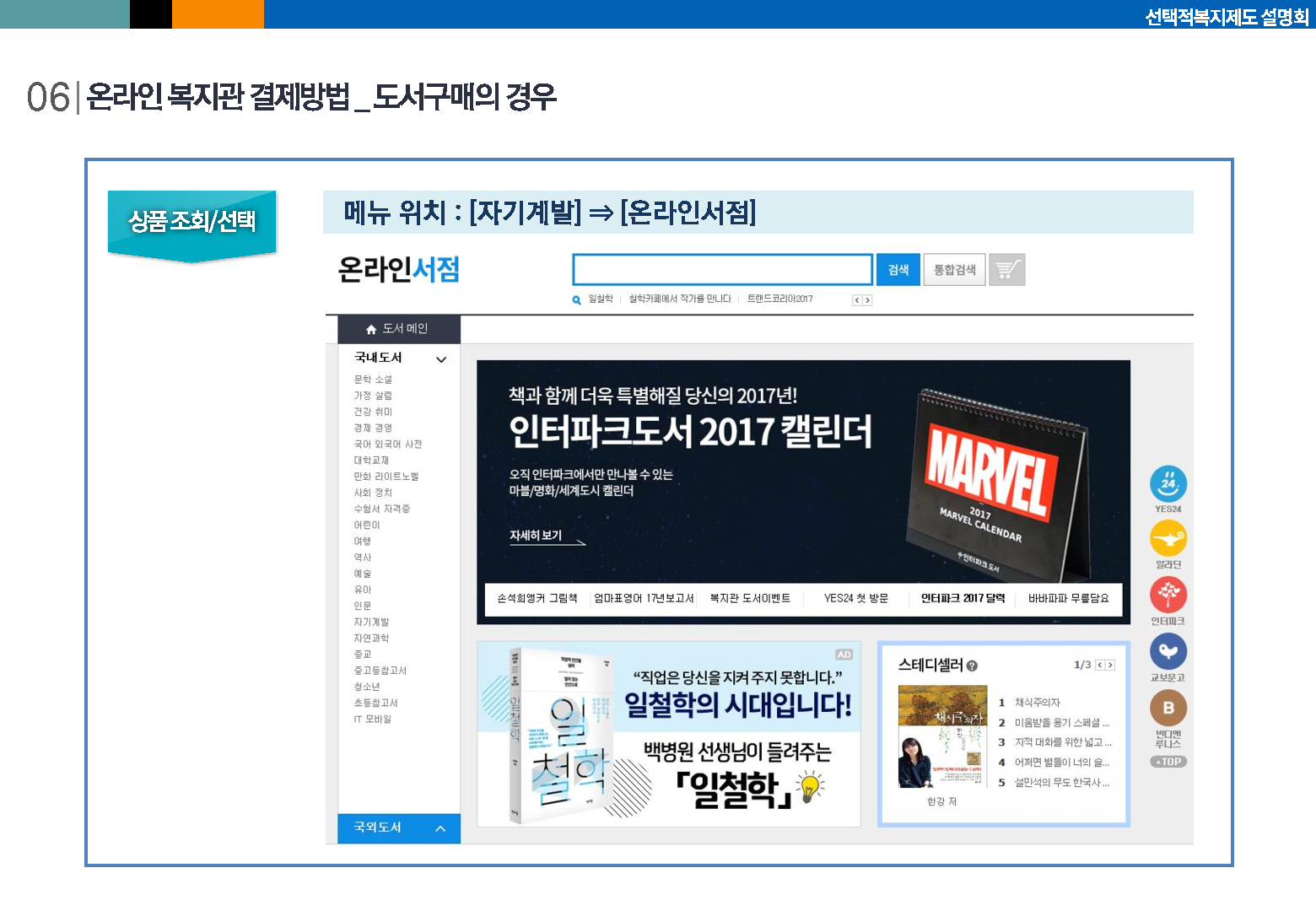Open the 도서 메인 tab
1316x911 pixels.
tap(399, 329)
